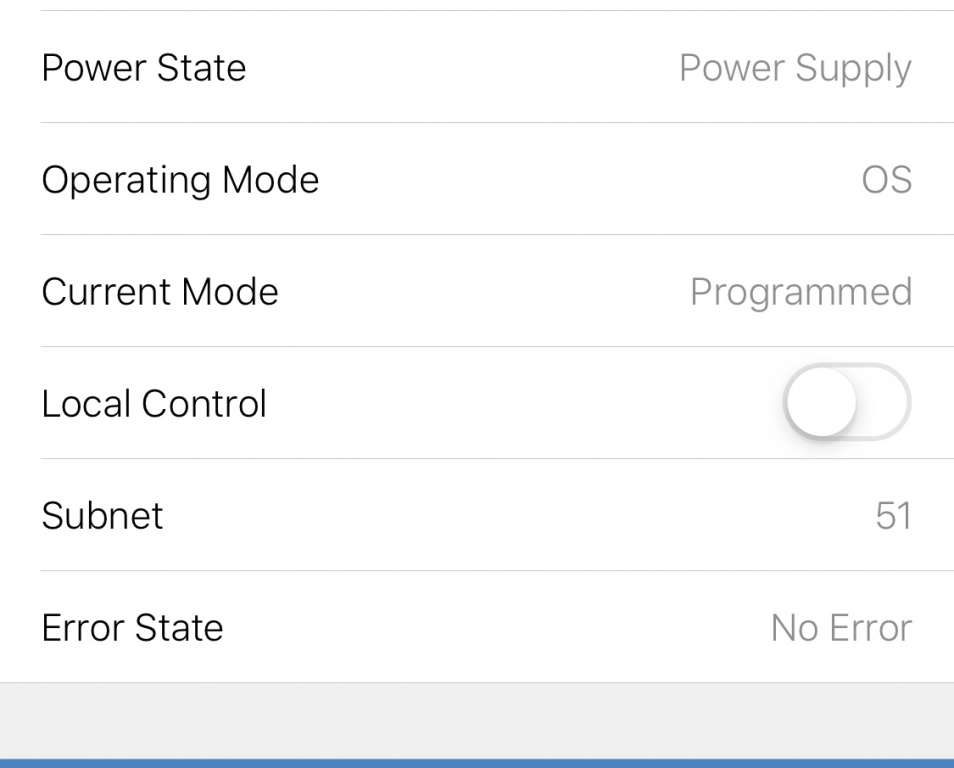Viewport: 954px width, 768px height.
Task: Click the divider line above the Power State row
Action: [496, 11]
